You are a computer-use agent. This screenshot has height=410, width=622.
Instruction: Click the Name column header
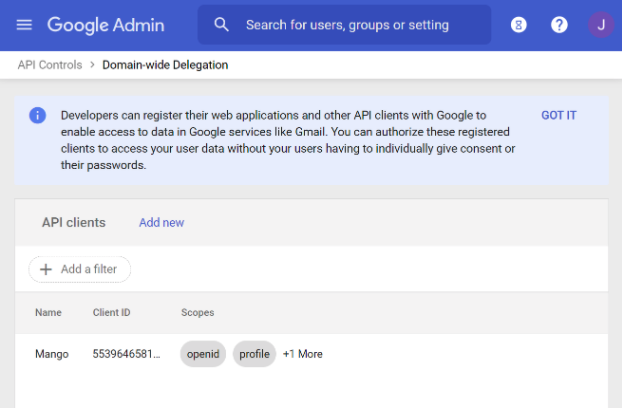point(48,312)
